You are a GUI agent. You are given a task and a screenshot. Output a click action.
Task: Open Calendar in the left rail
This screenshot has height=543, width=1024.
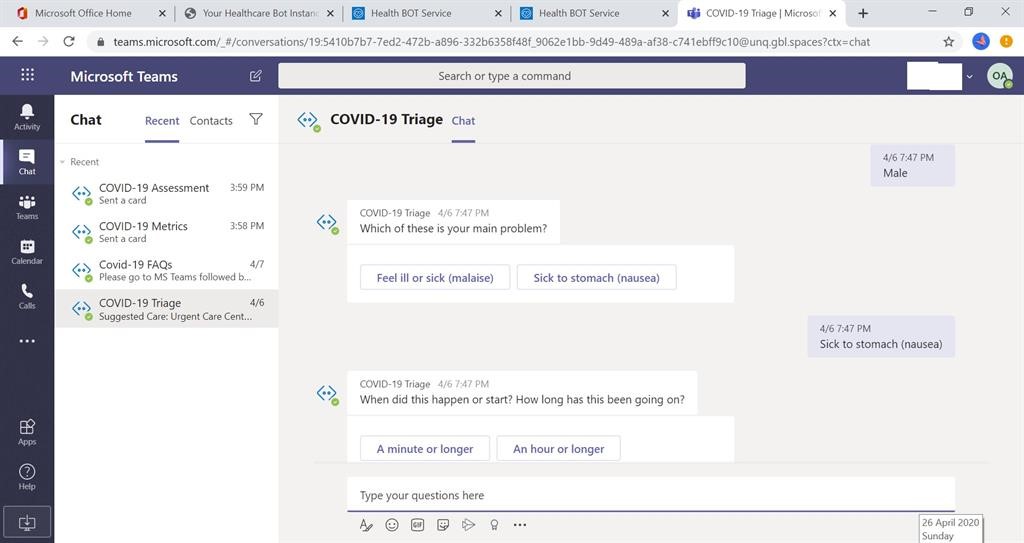(x=27, y=252)
